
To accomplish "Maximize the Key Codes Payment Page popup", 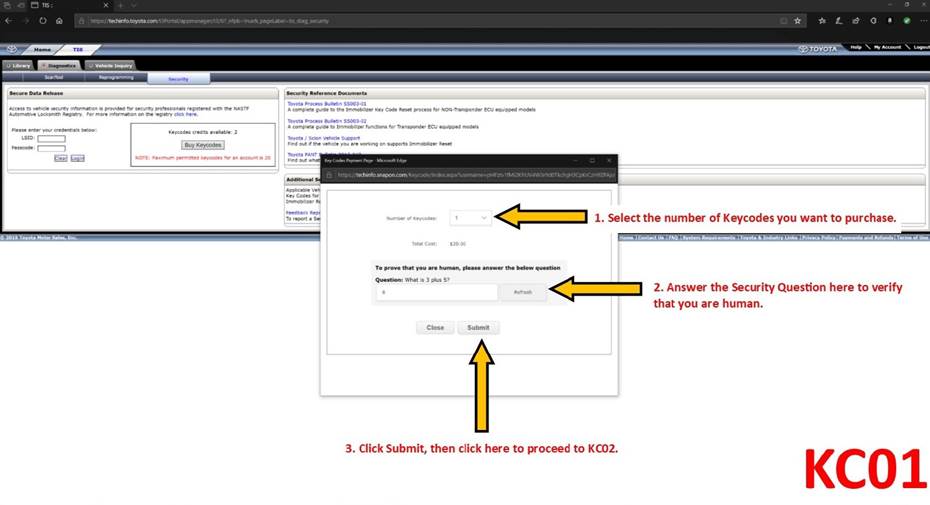I will pos(592,160).
